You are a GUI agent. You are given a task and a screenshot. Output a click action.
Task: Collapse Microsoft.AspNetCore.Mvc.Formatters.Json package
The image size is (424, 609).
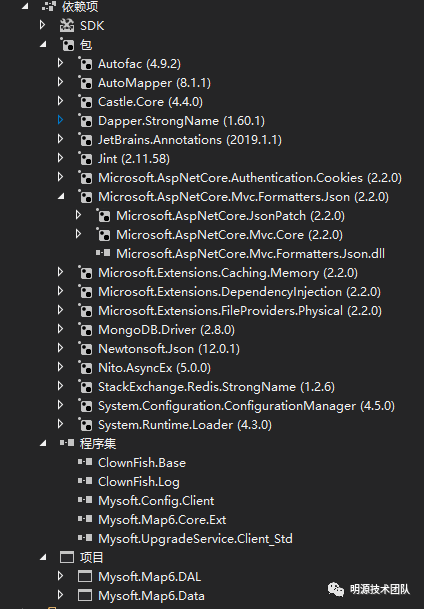pyautogui.click(x=61, y=197)
